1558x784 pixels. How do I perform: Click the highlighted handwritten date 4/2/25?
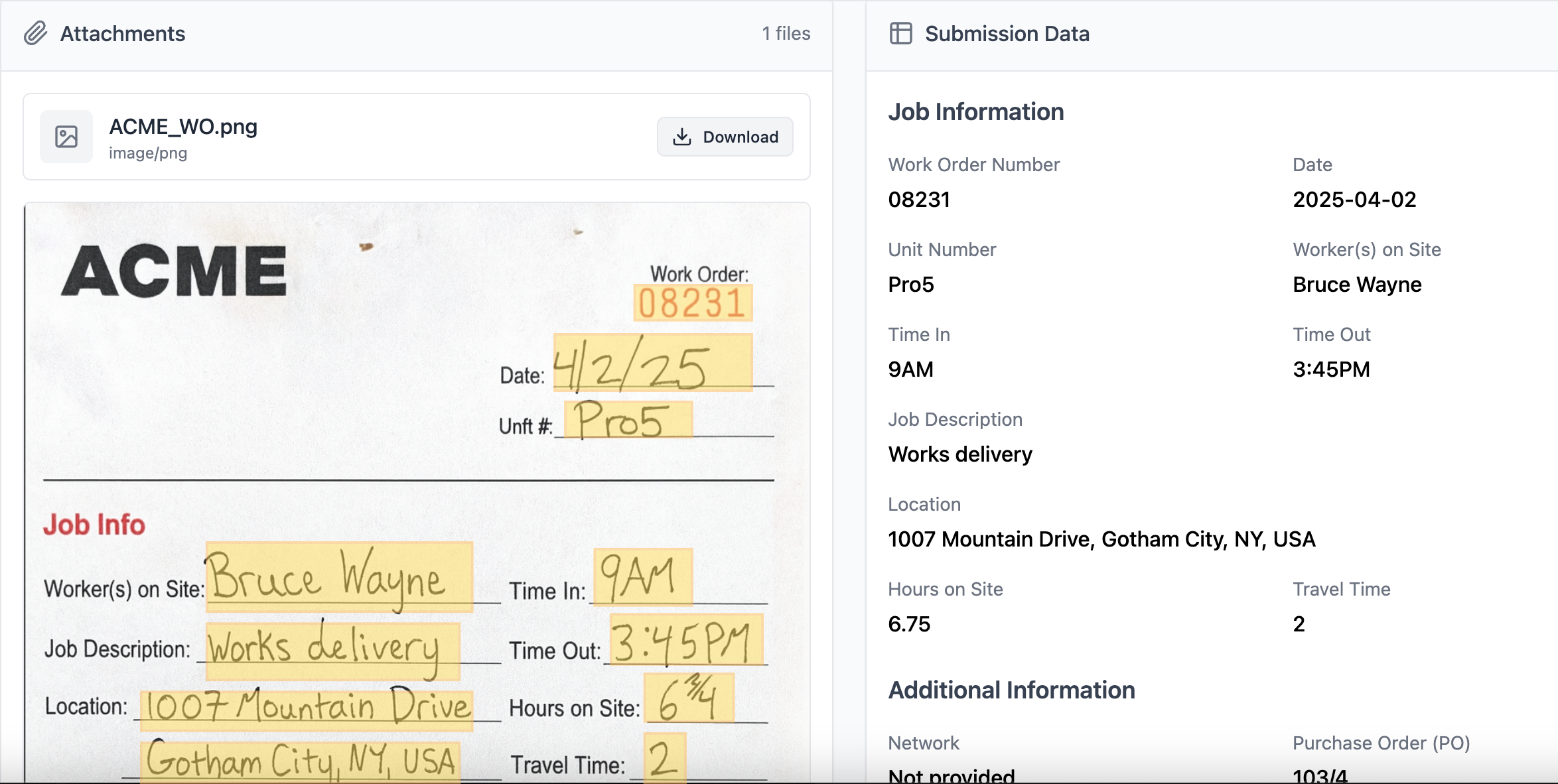coord(653,362)
